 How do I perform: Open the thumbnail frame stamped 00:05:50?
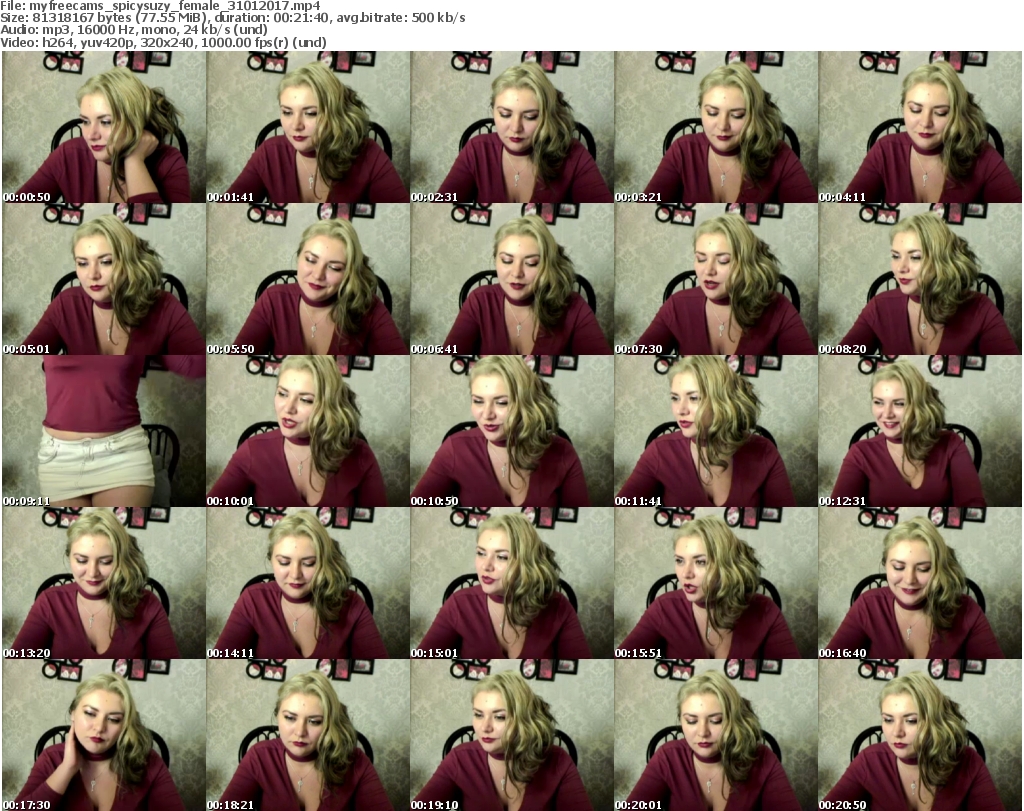(308, 279)
